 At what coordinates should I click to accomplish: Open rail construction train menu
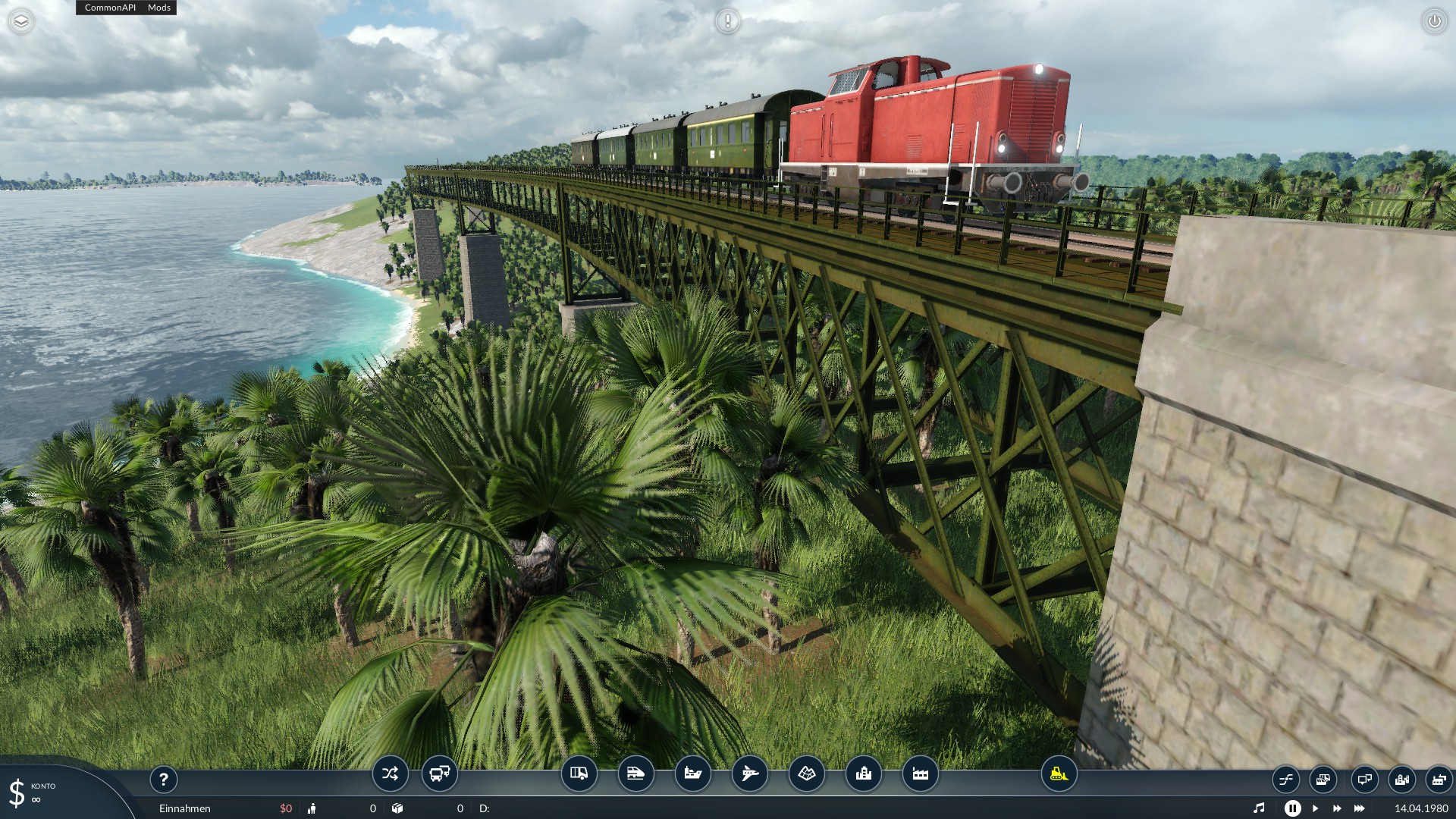click(x=635, y=774)
